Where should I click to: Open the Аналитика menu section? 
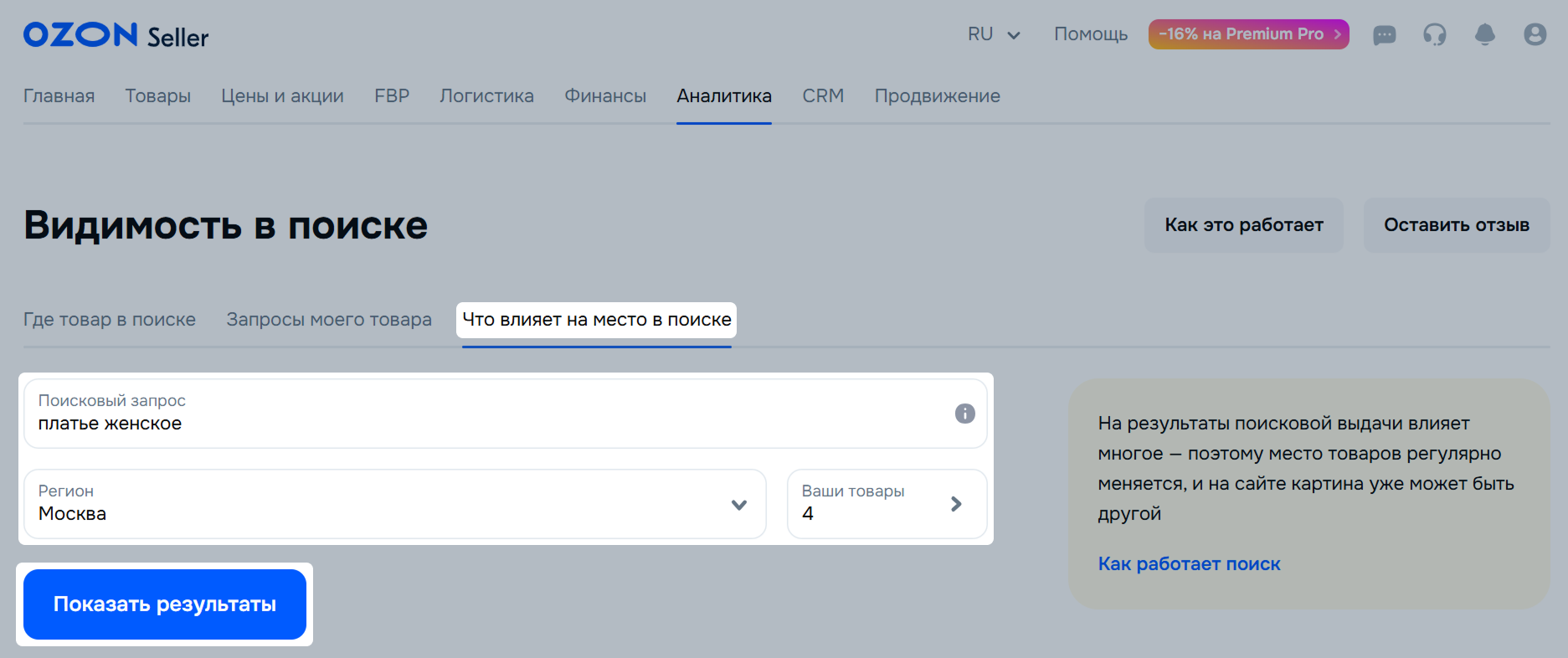pyautogui.click(x=723, y=96)
